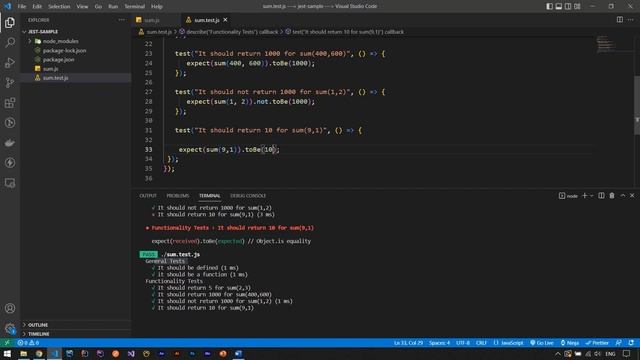The height and width of the screenshot is (360, 640).
Task: Switch to the sum.js editor tab
Action: (x=152, y=20)
